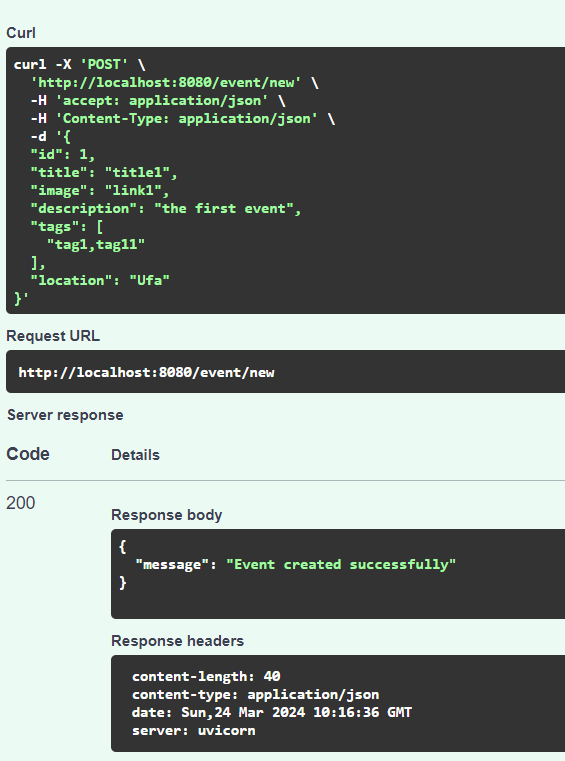Click the "location": "Ufa" line
The image size is (565, 761).
tap(100, 280)
